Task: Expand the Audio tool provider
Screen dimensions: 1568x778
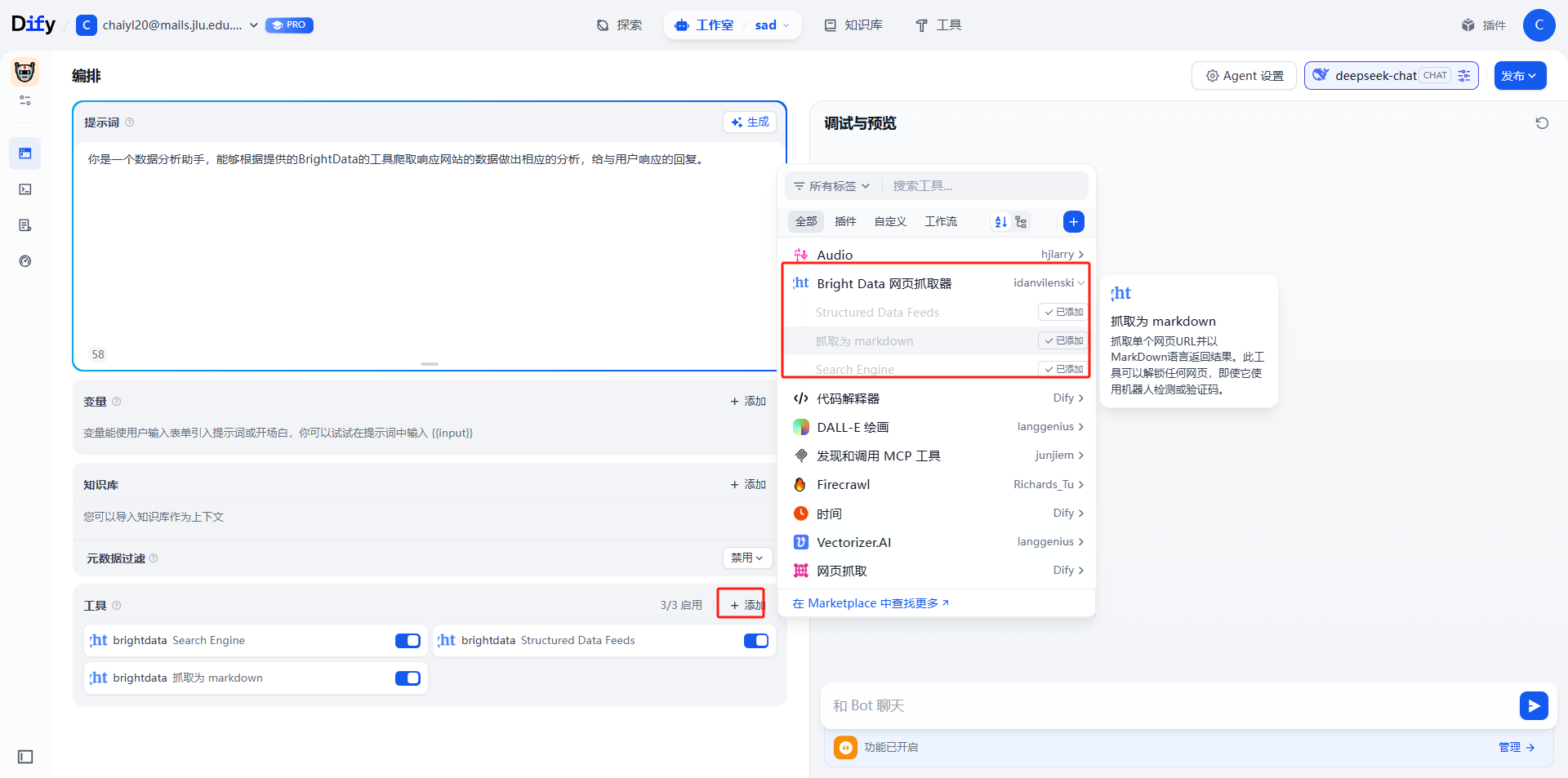Action: point(938,255)
